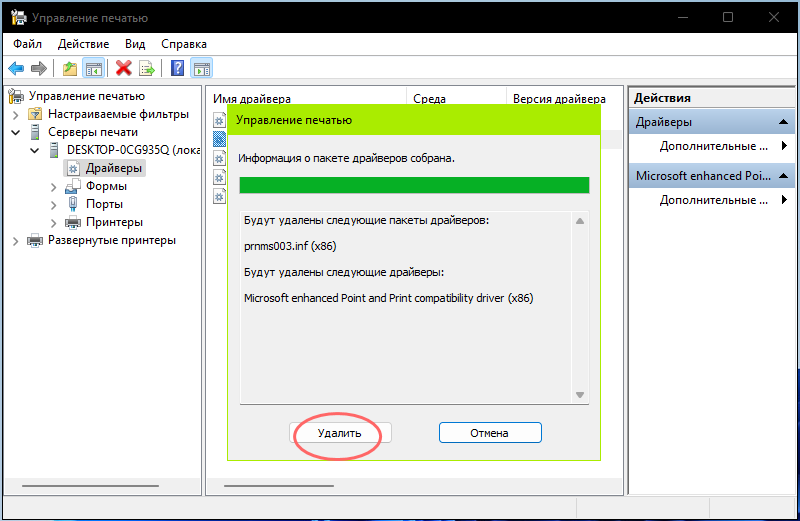Click the Формы tree icon
This screenshot has height=521, width=800.
[73, 186]
